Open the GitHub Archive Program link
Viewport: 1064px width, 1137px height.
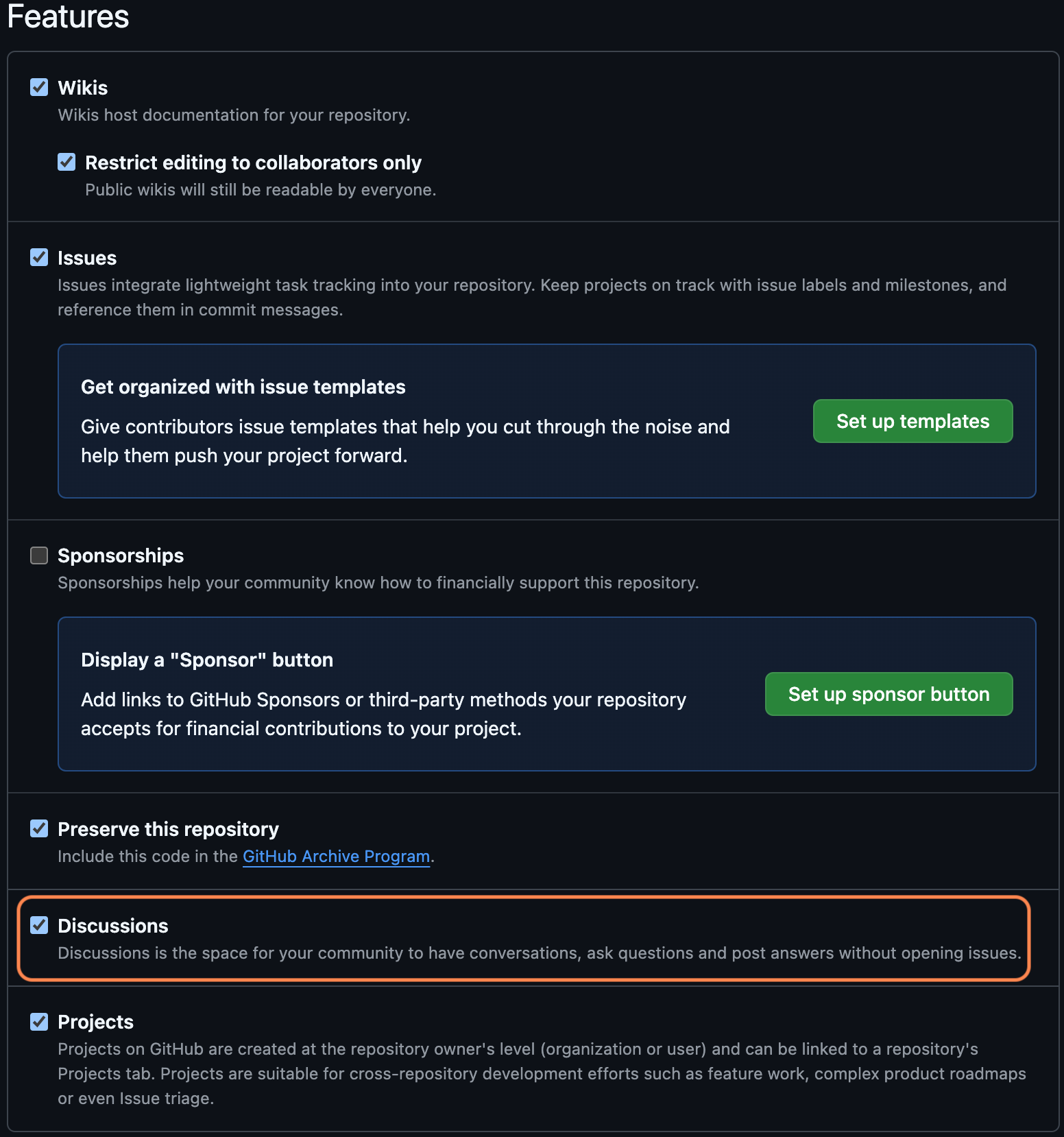pyautogui.click(x=336, y=857)
